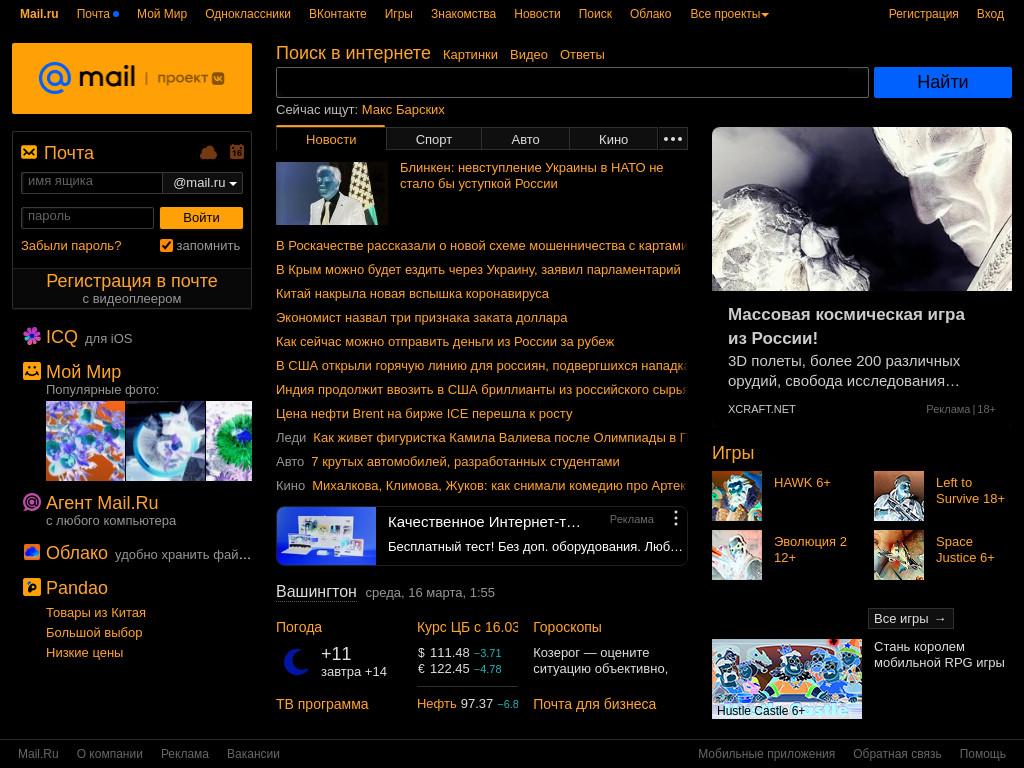
Task: Click the moon weather icon
Action: tap(296, 662)
